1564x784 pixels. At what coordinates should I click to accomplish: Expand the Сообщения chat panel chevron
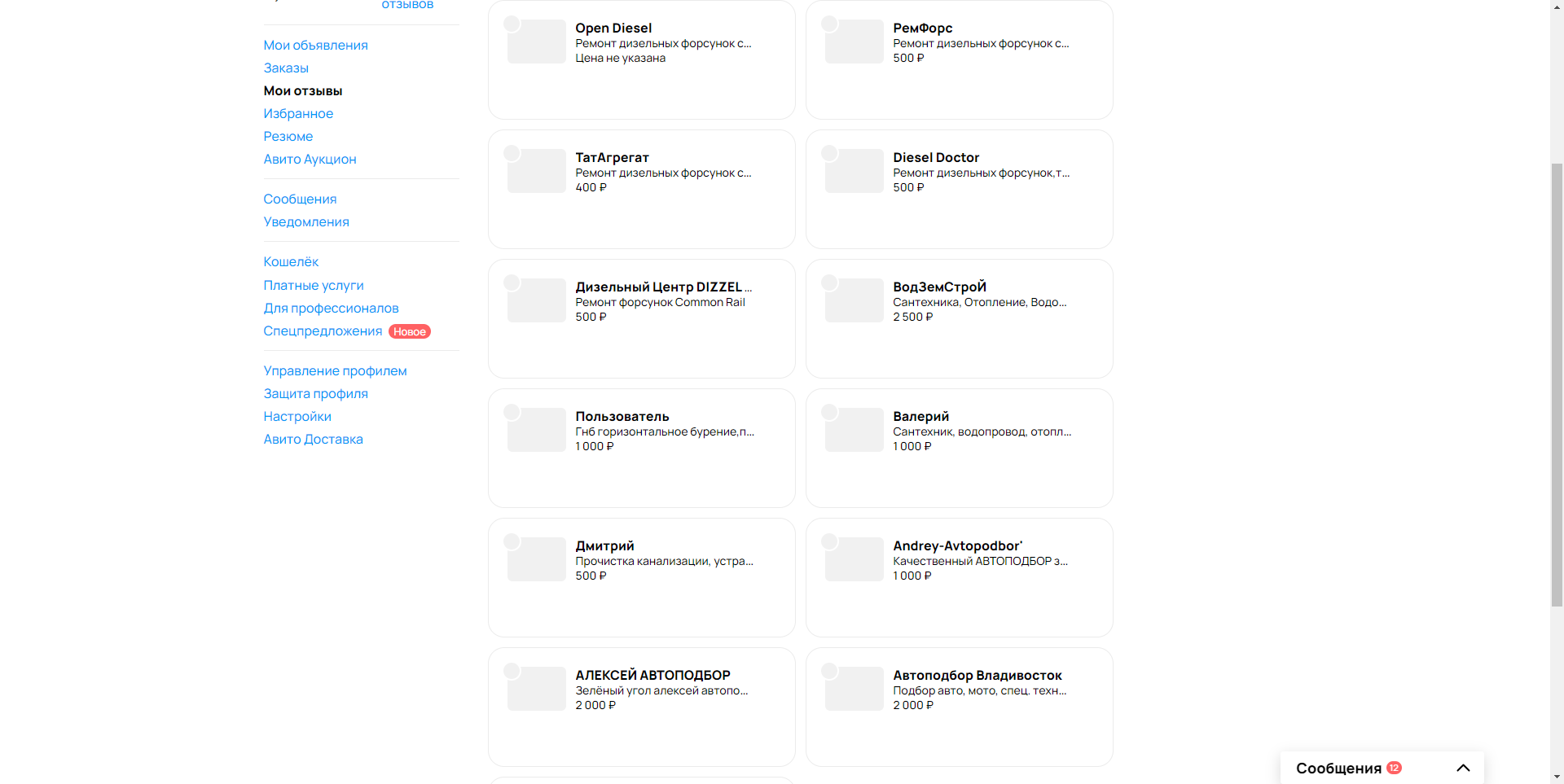1463,768
